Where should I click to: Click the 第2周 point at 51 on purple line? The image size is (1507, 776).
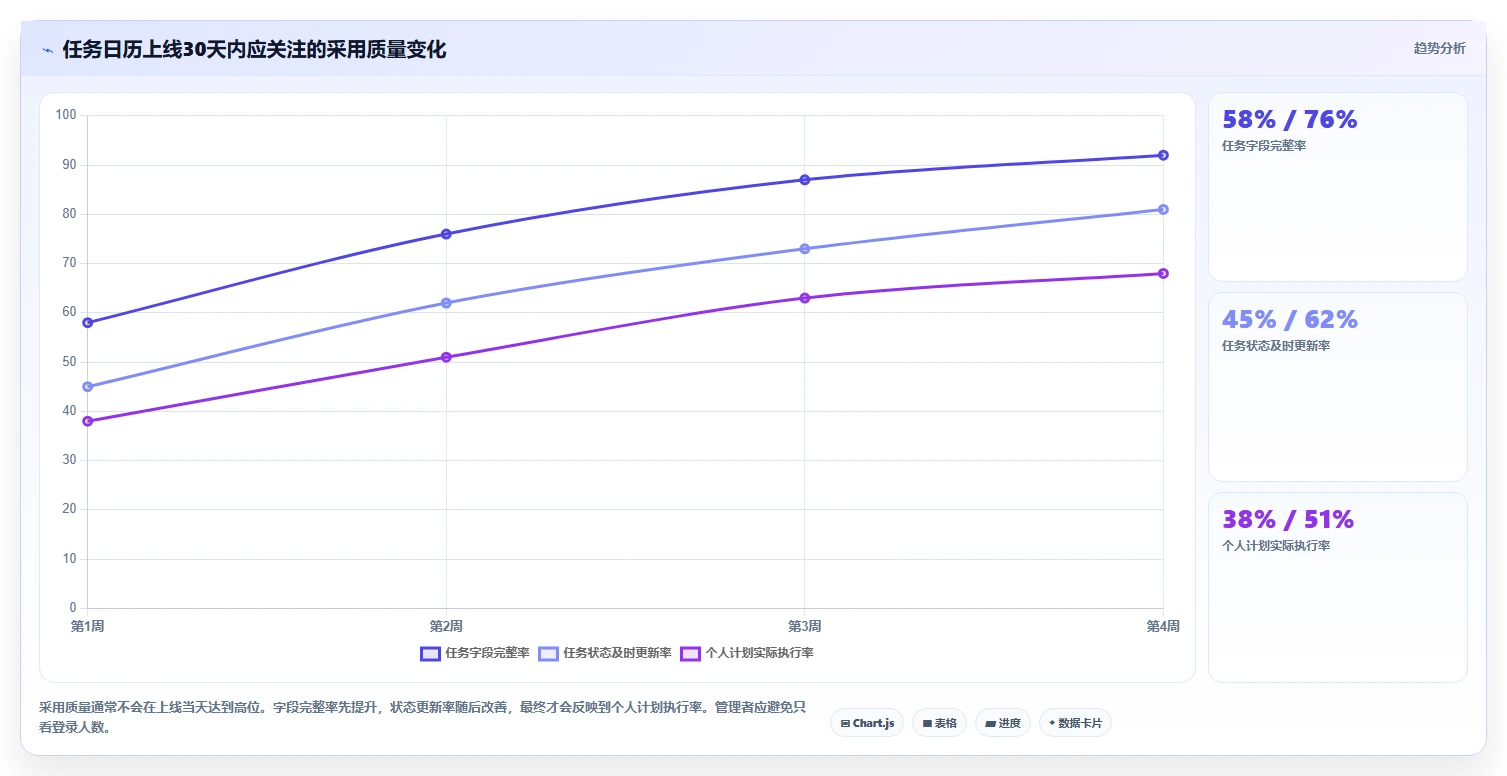coord(446,357)
